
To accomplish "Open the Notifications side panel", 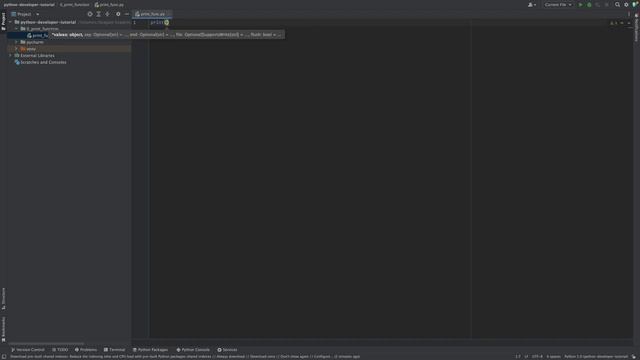I will 636,28.
